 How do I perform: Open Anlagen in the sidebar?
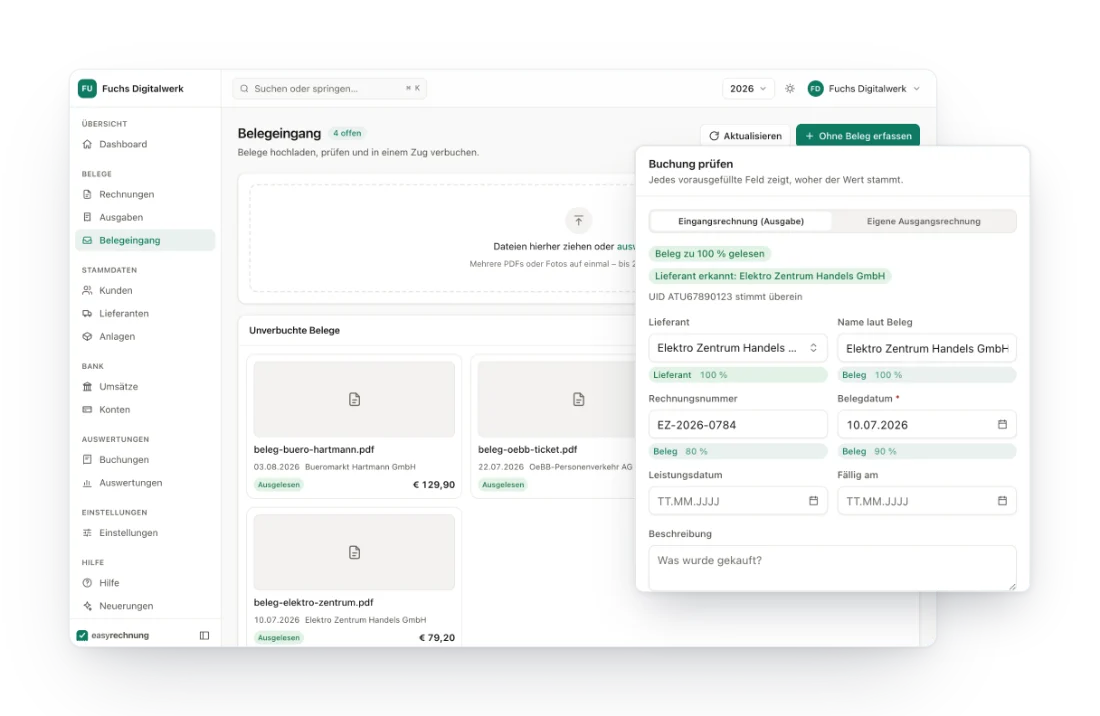pyautogui.click(x=145, y=337)
